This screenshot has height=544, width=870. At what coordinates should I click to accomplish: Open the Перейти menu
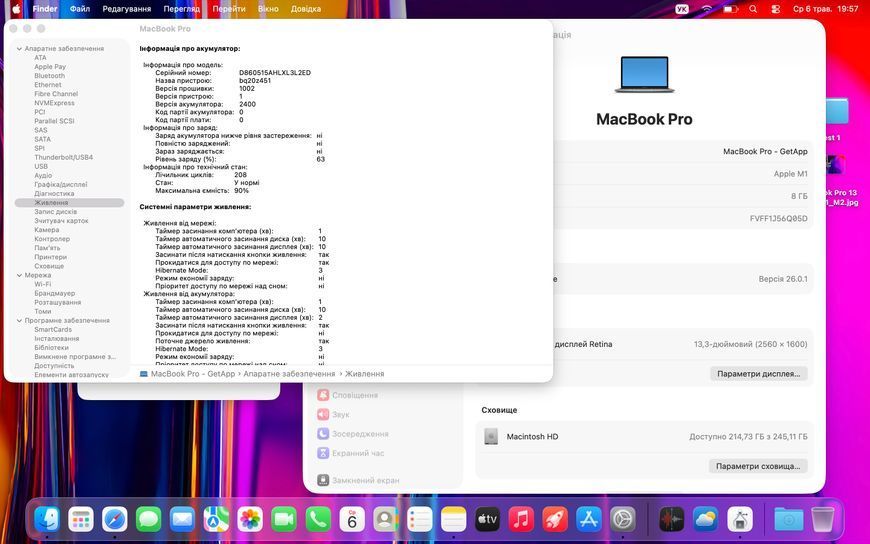coord(229,9)
